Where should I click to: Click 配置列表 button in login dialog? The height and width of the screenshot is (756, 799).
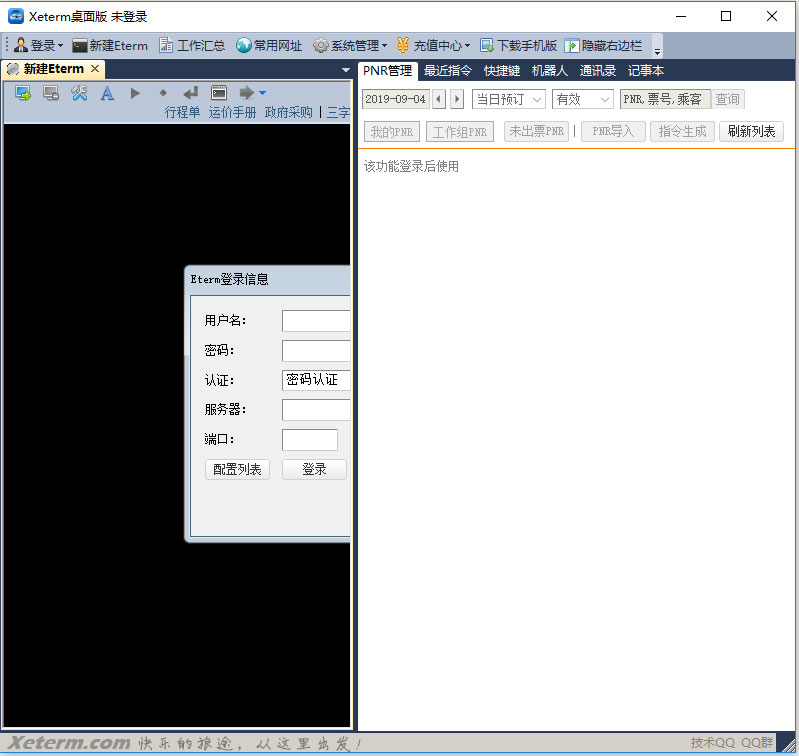coord(237,469)
